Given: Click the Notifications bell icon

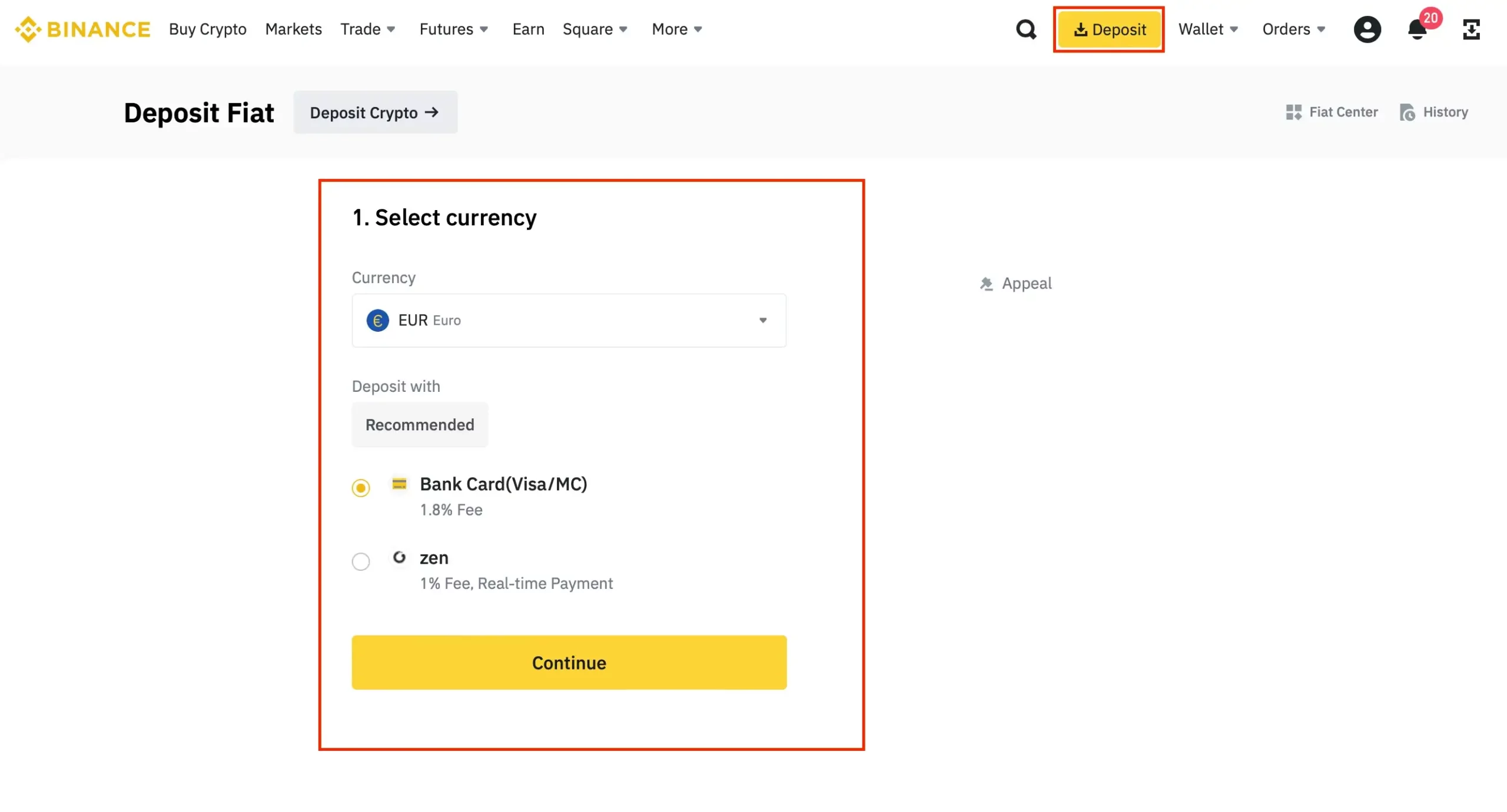Looking at the screenshot, I should (x=1418, y=29).
